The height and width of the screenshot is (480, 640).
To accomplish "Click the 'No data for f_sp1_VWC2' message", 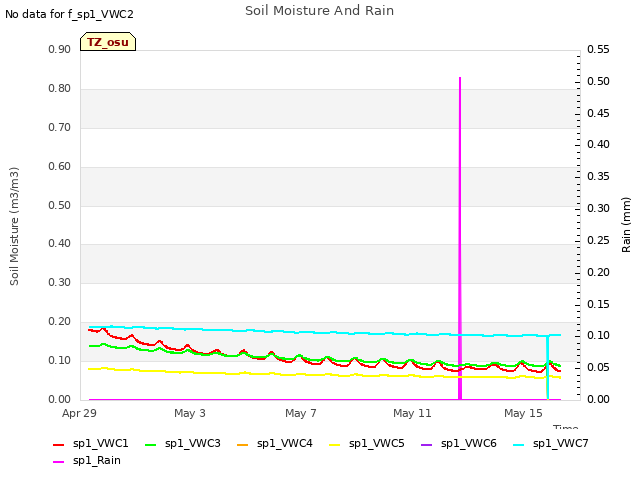I will point(69,15).
